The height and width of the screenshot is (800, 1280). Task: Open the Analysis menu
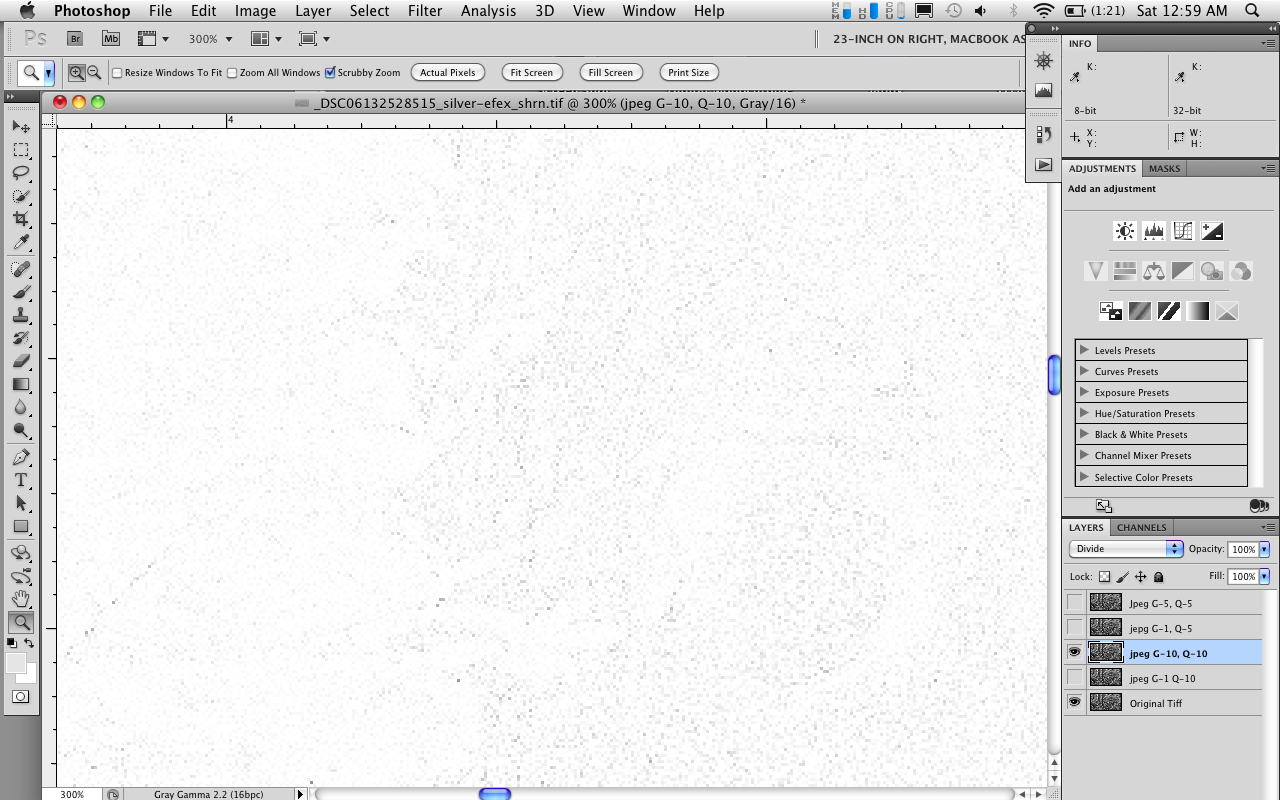[x=488, y=11]
